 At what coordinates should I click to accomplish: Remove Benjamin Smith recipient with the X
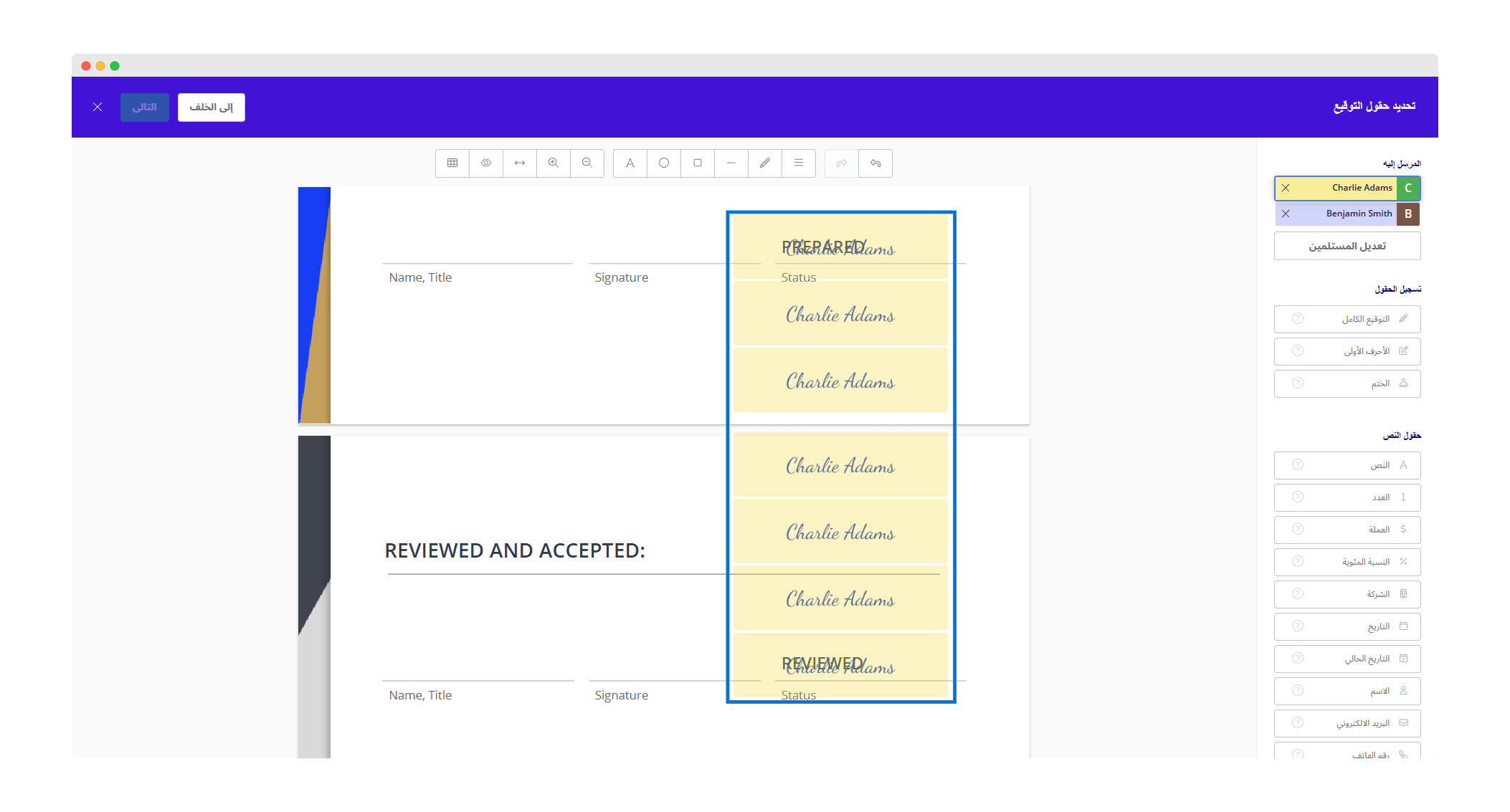click(1284, 214)
